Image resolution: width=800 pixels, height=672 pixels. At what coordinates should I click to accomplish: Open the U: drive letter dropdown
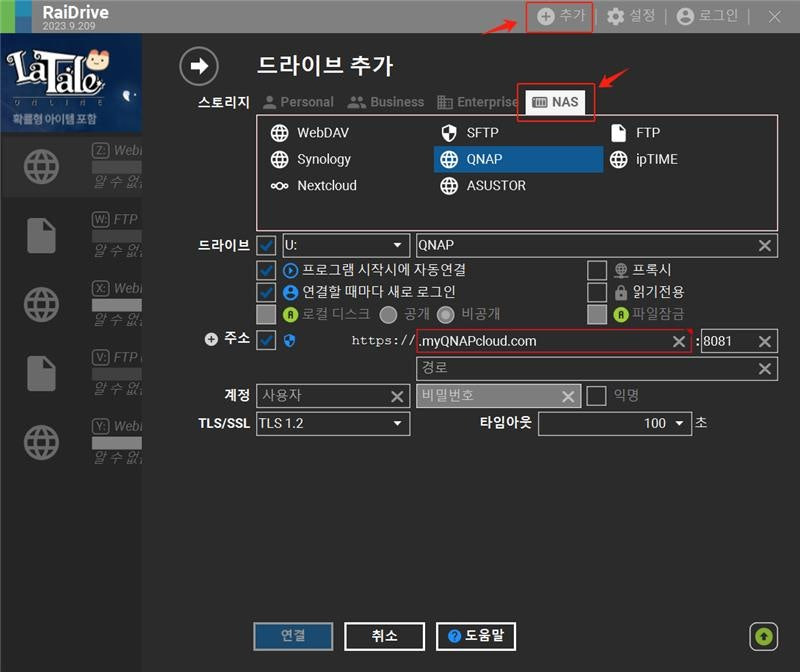click(x=346, y=245)
